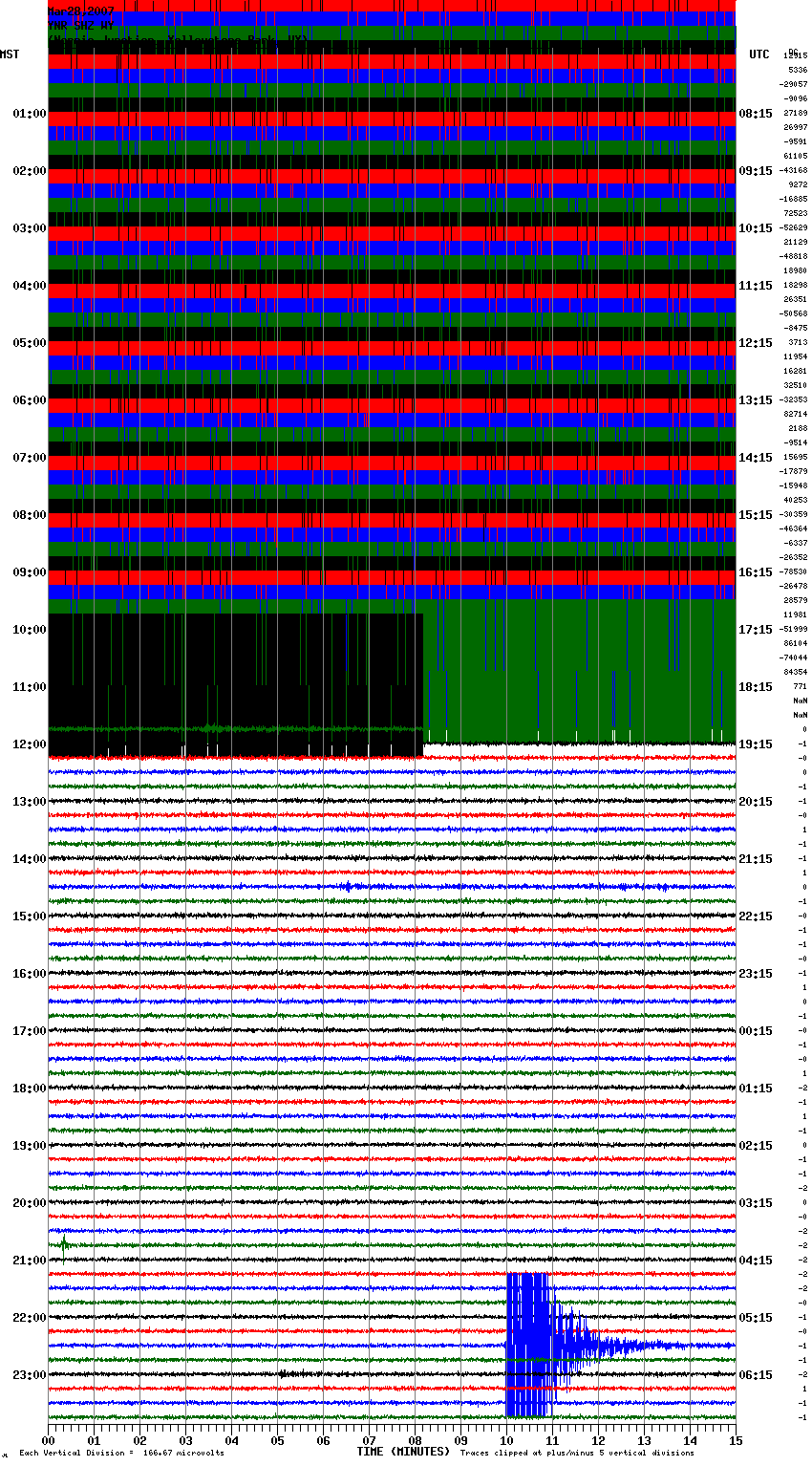812x1466 pixels.
Task: Click the 22:15 UTC time label
Action: 756,916
